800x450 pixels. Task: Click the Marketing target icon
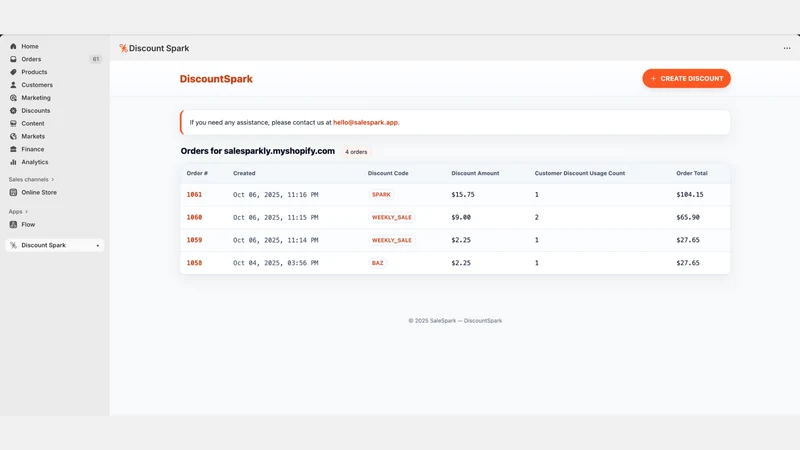click(x=13, y=97)
